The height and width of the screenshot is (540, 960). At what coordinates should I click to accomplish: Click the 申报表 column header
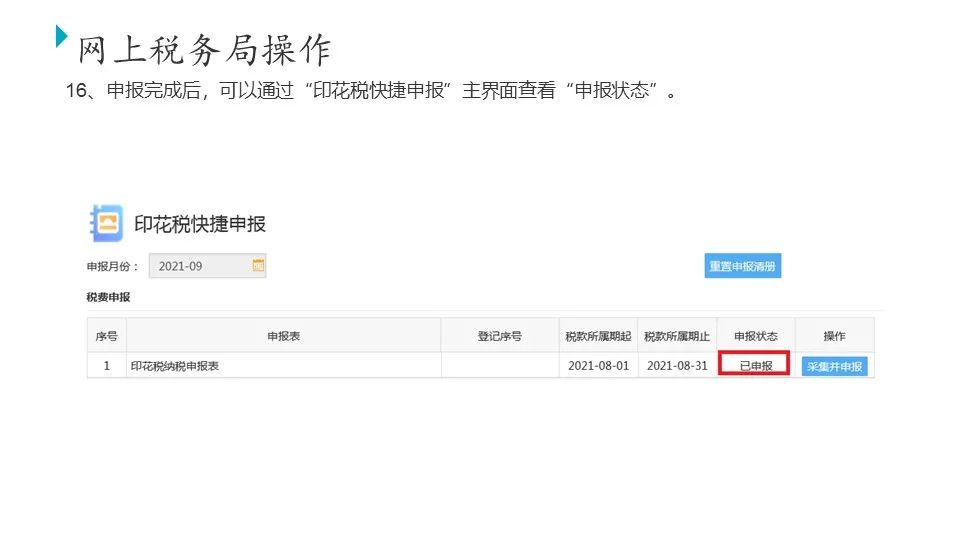[283, 336]
